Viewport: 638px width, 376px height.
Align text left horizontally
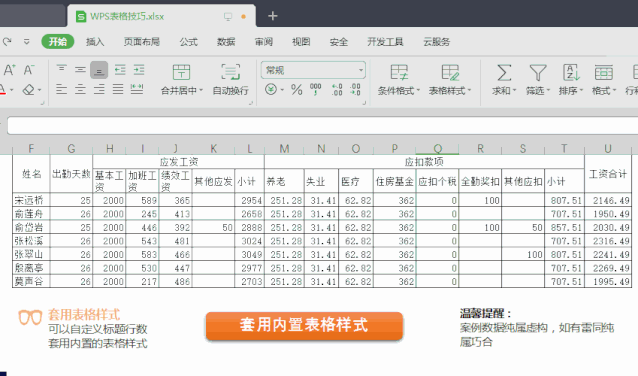click(61, 89)
